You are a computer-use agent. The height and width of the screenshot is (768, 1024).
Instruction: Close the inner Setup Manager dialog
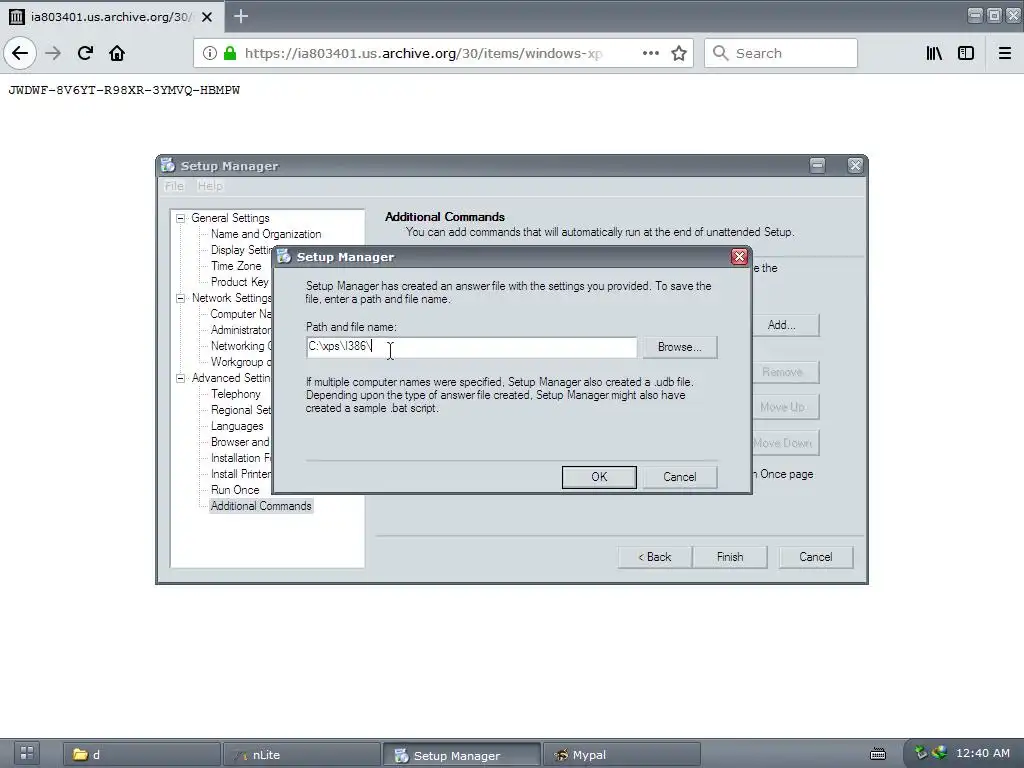739,257
